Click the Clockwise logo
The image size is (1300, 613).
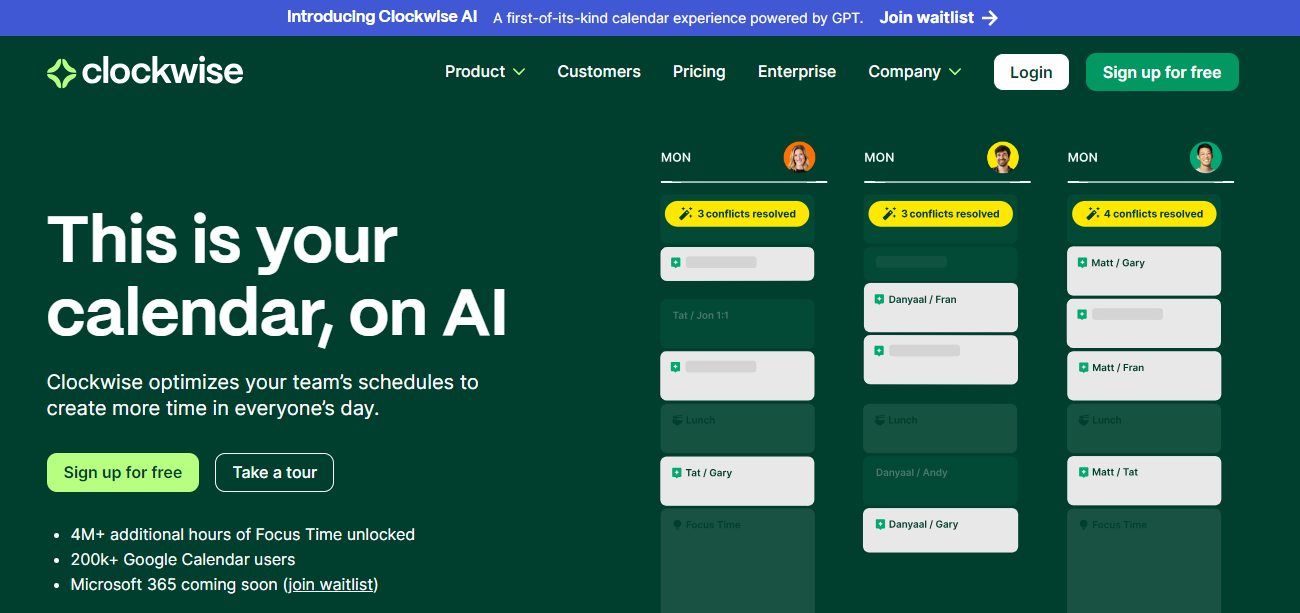tap(145, 72)
